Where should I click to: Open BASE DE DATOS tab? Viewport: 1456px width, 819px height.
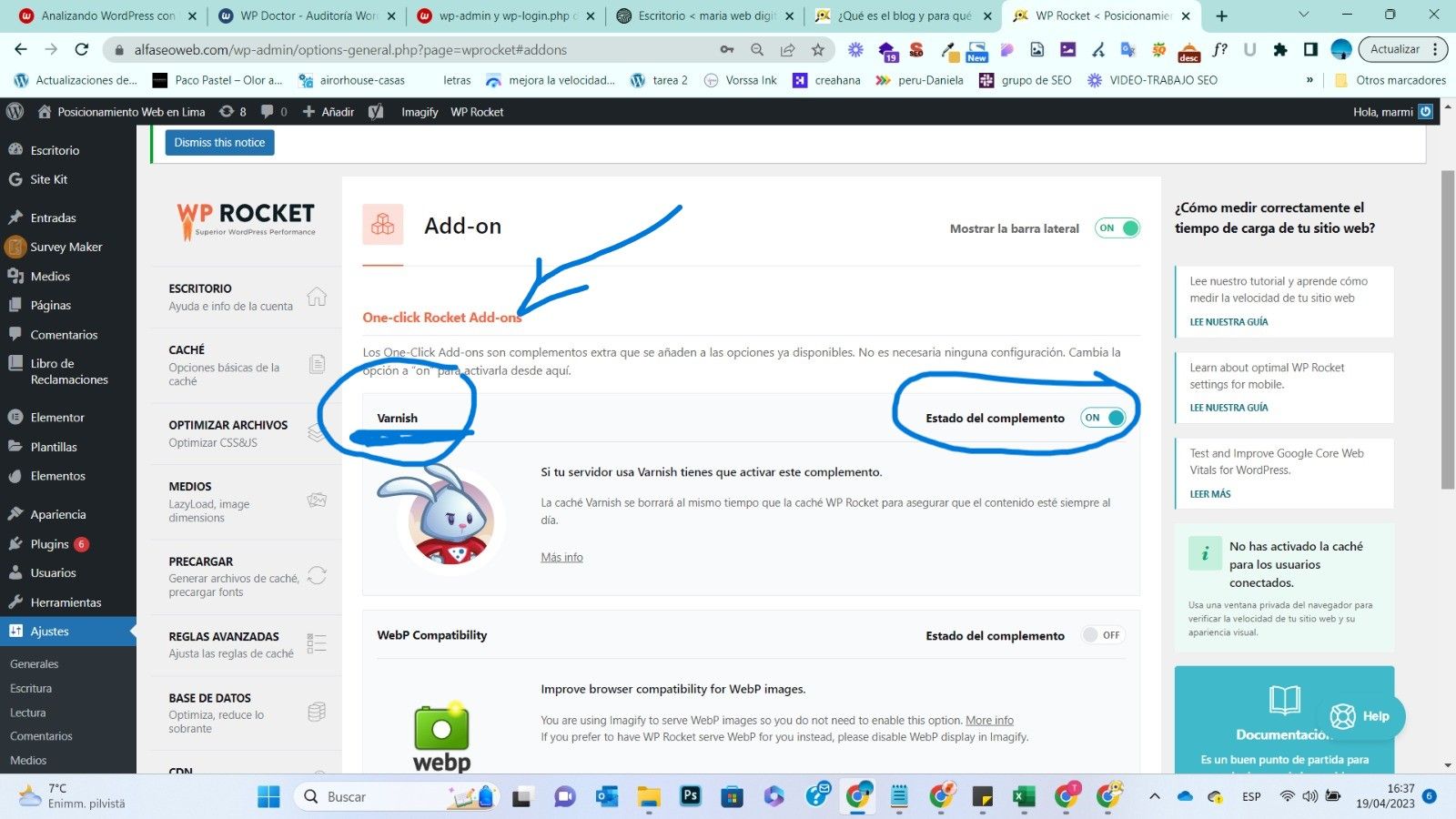[246, 713]
